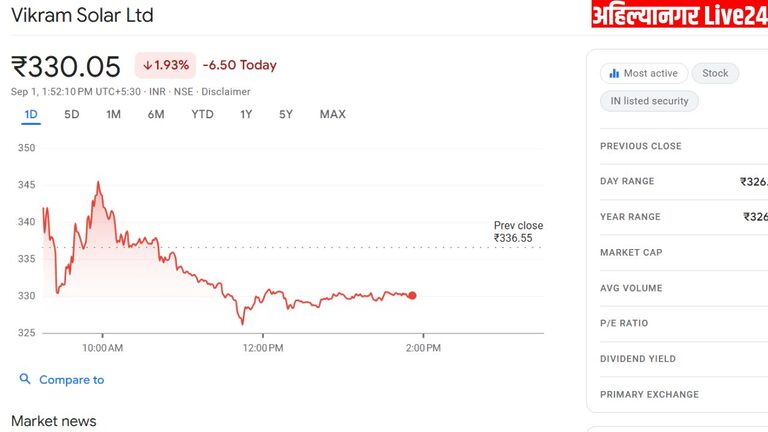
Task: Show the 1Y price history
Action: [x=246, y=114]
